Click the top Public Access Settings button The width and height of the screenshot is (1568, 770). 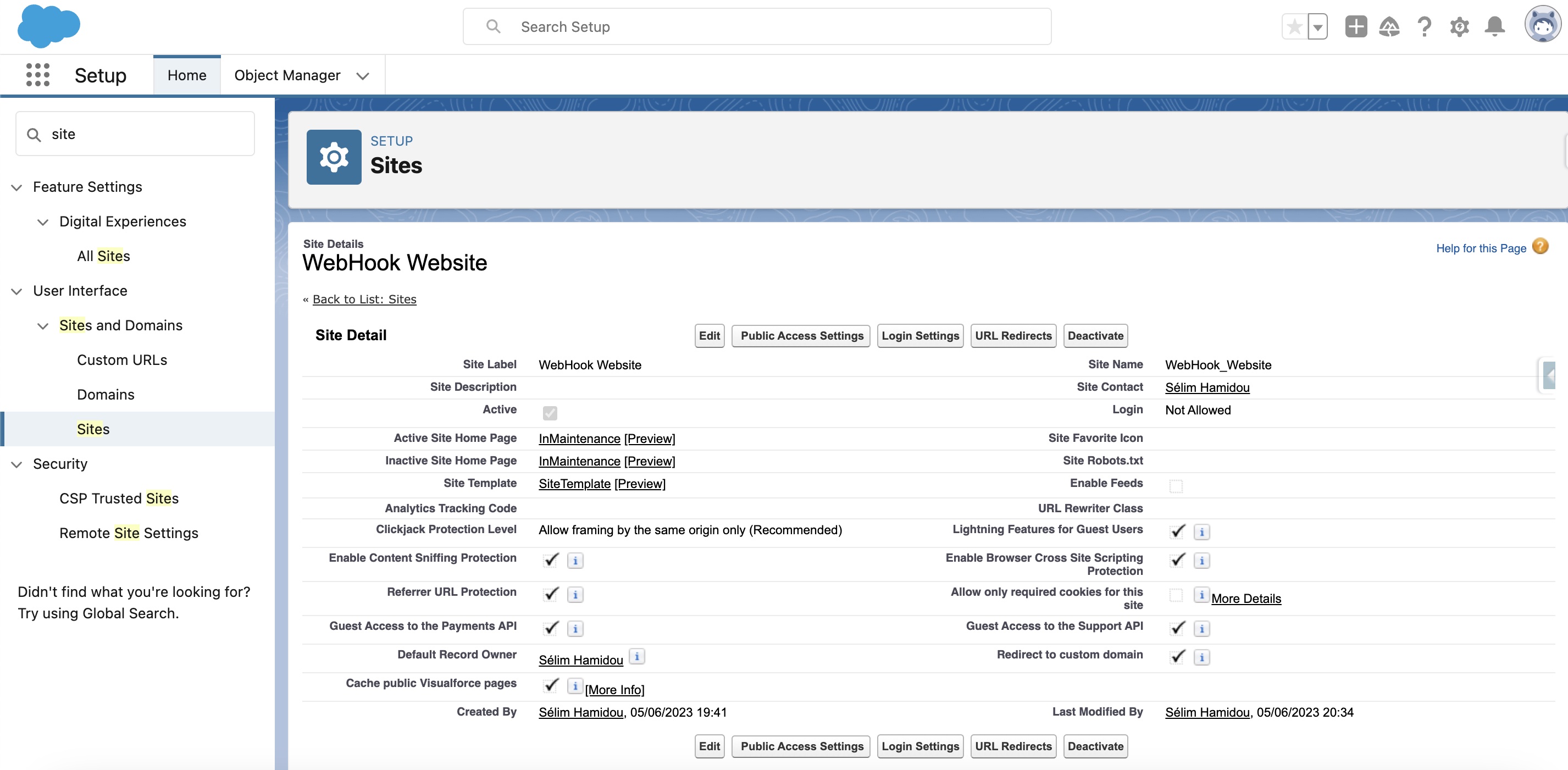[x=802, y=336]
